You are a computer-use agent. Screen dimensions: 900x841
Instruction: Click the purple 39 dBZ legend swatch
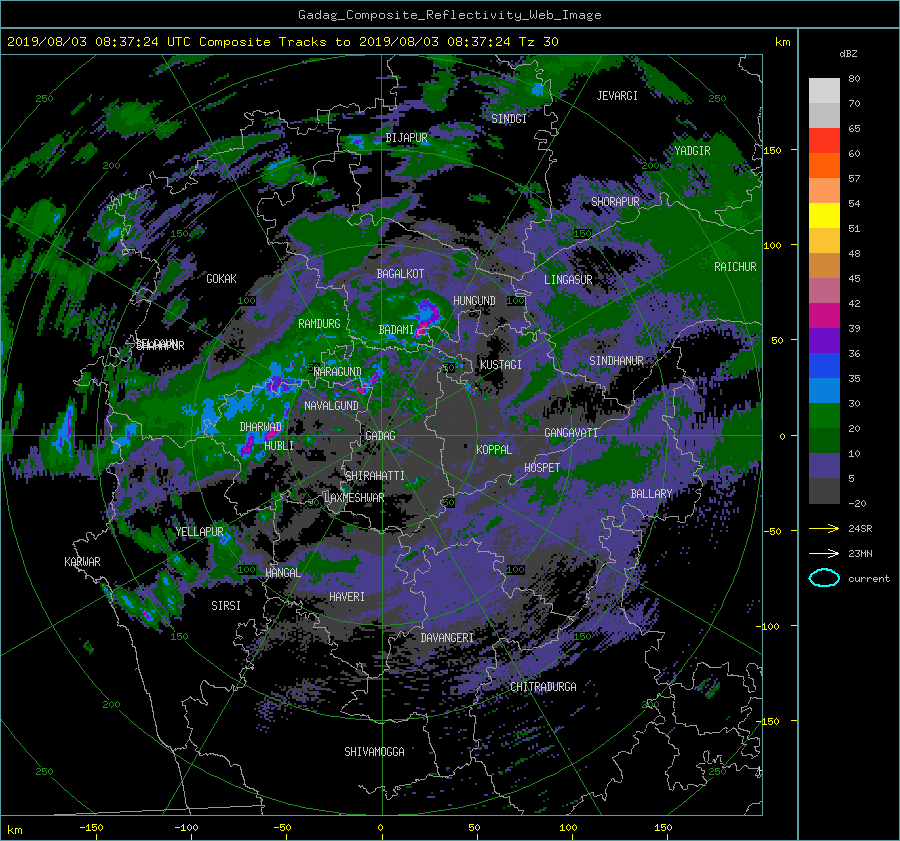(x=824, y=340)
